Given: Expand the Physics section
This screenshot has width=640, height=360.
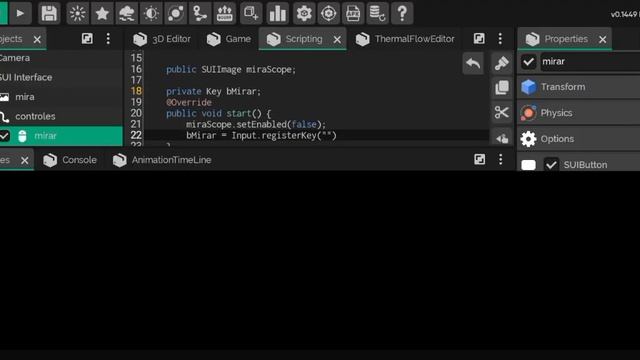Looking at the screenshot, I should click(579, 113).
